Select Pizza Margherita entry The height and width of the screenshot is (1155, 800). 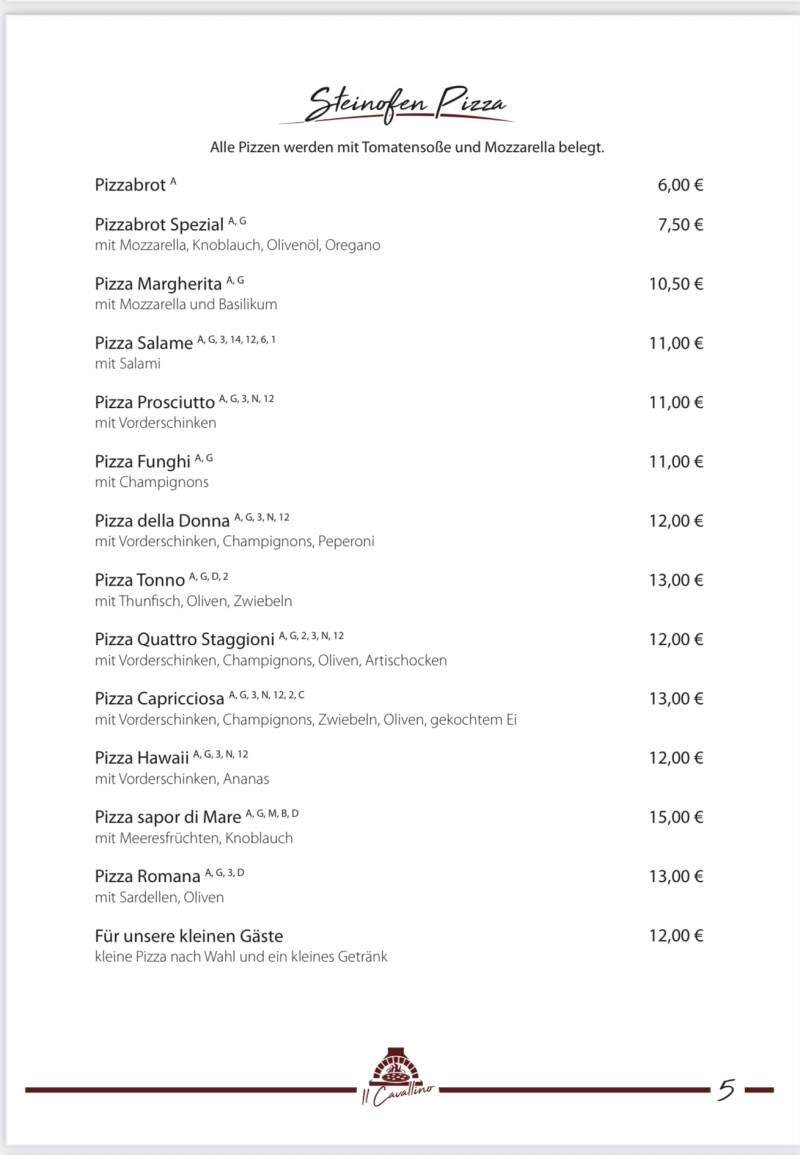coord(158,284)
